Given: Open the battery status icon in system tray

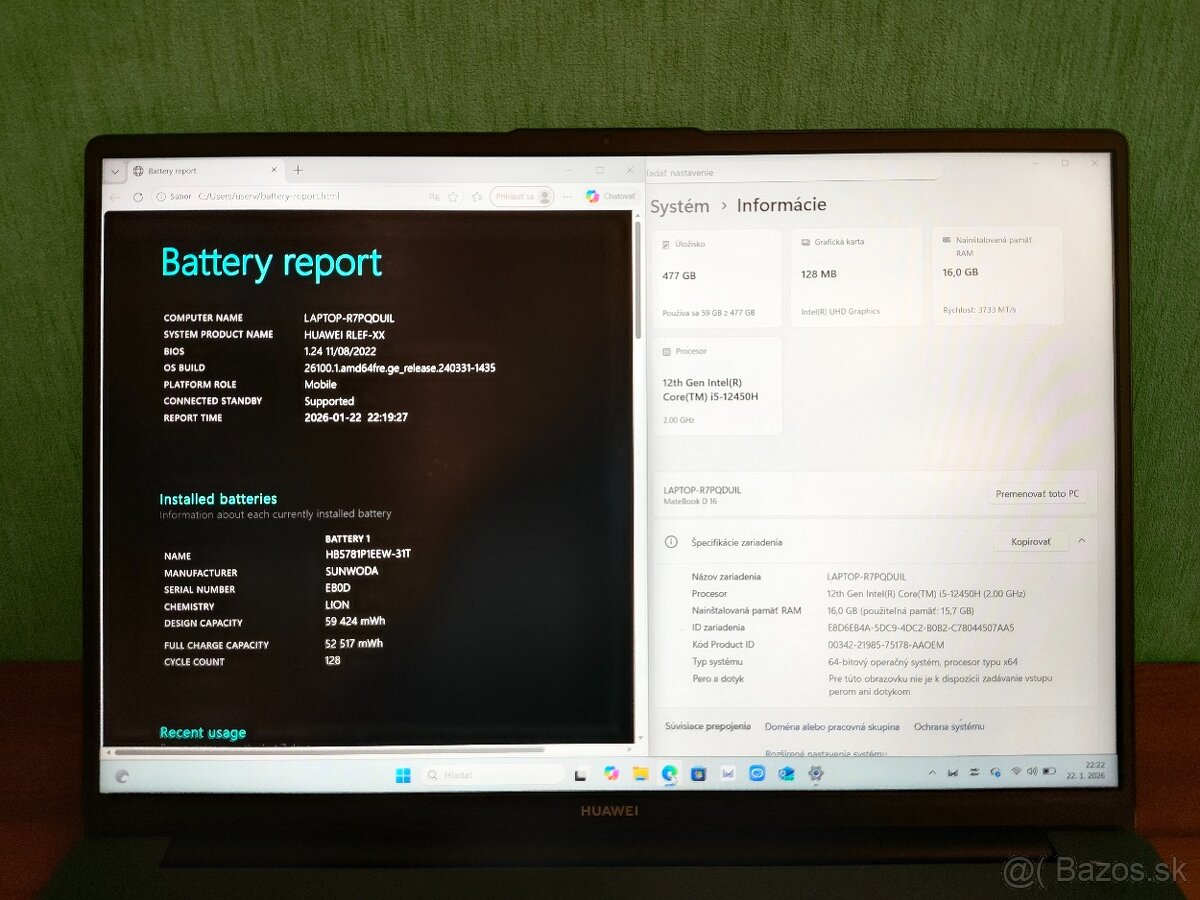Looking at the screenshot, I should 1050,772.
